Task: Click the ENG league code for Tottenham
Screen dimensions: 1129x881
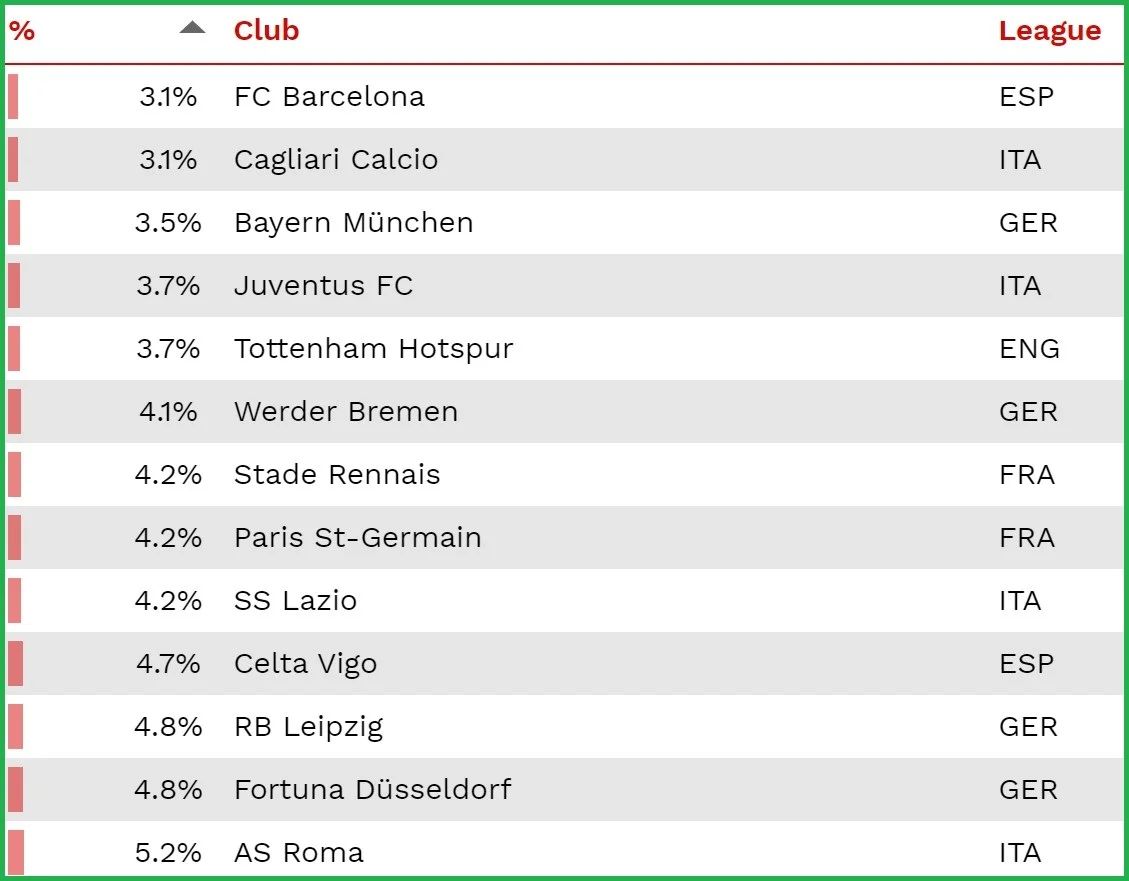Action: coord(1029,349)
